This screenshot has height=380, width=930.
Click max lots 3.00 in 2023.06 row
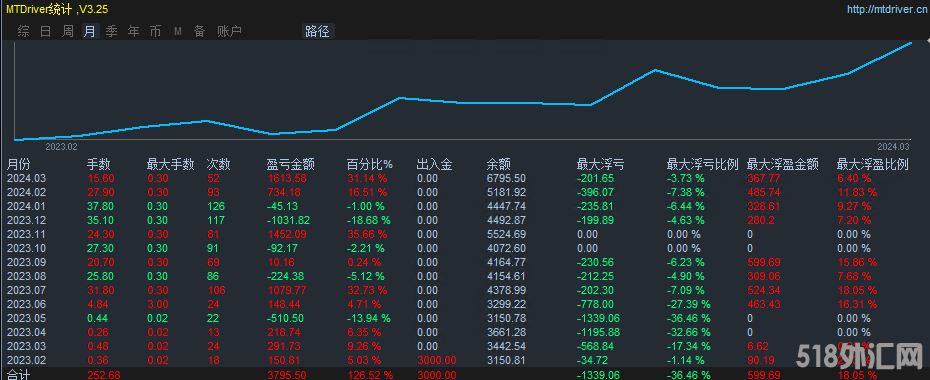pyautogui.click(x=157, y=304)
